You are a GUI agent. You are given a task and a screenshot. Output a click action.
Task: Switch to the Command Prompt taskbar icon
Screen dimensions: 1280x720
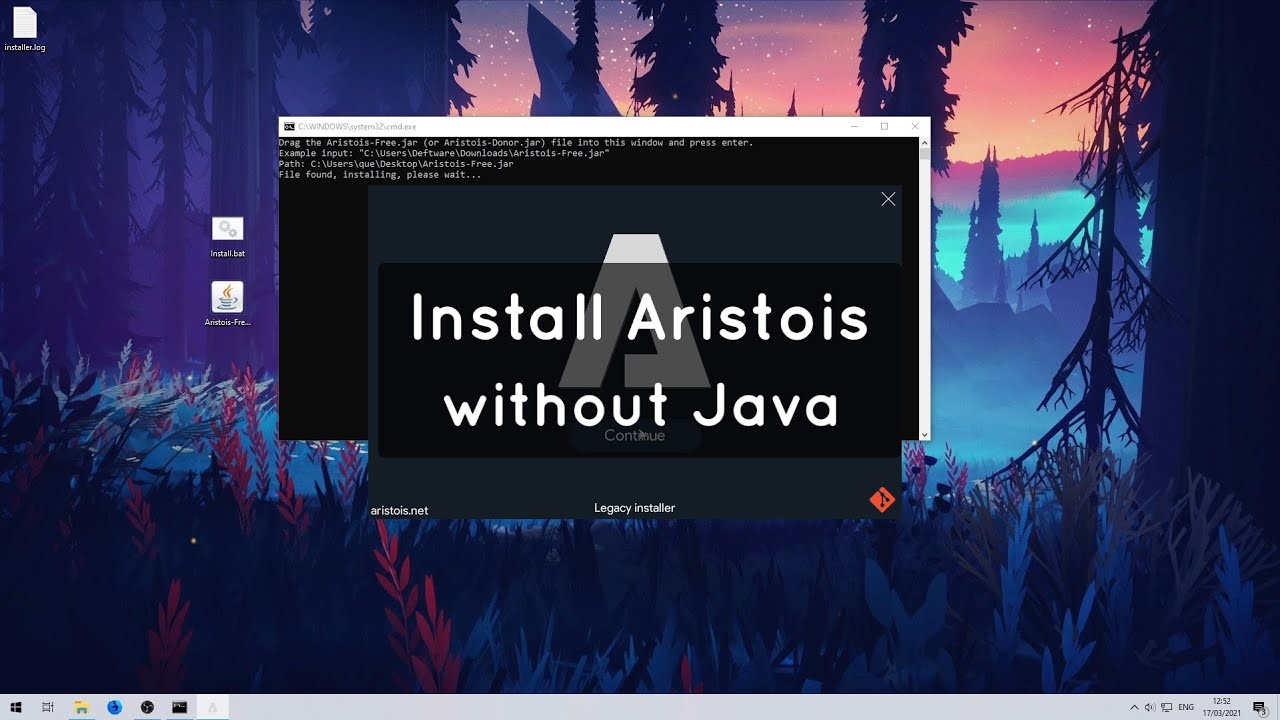point(179,707)
